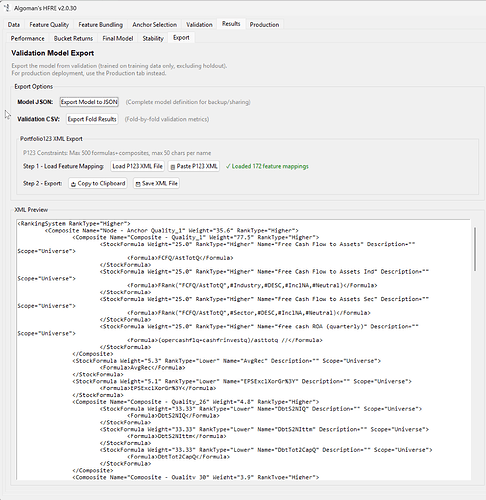Switch to the Feature Quality tab
Image resolution: width=486 pixels, height=500 pixels.
click(49, 25)
